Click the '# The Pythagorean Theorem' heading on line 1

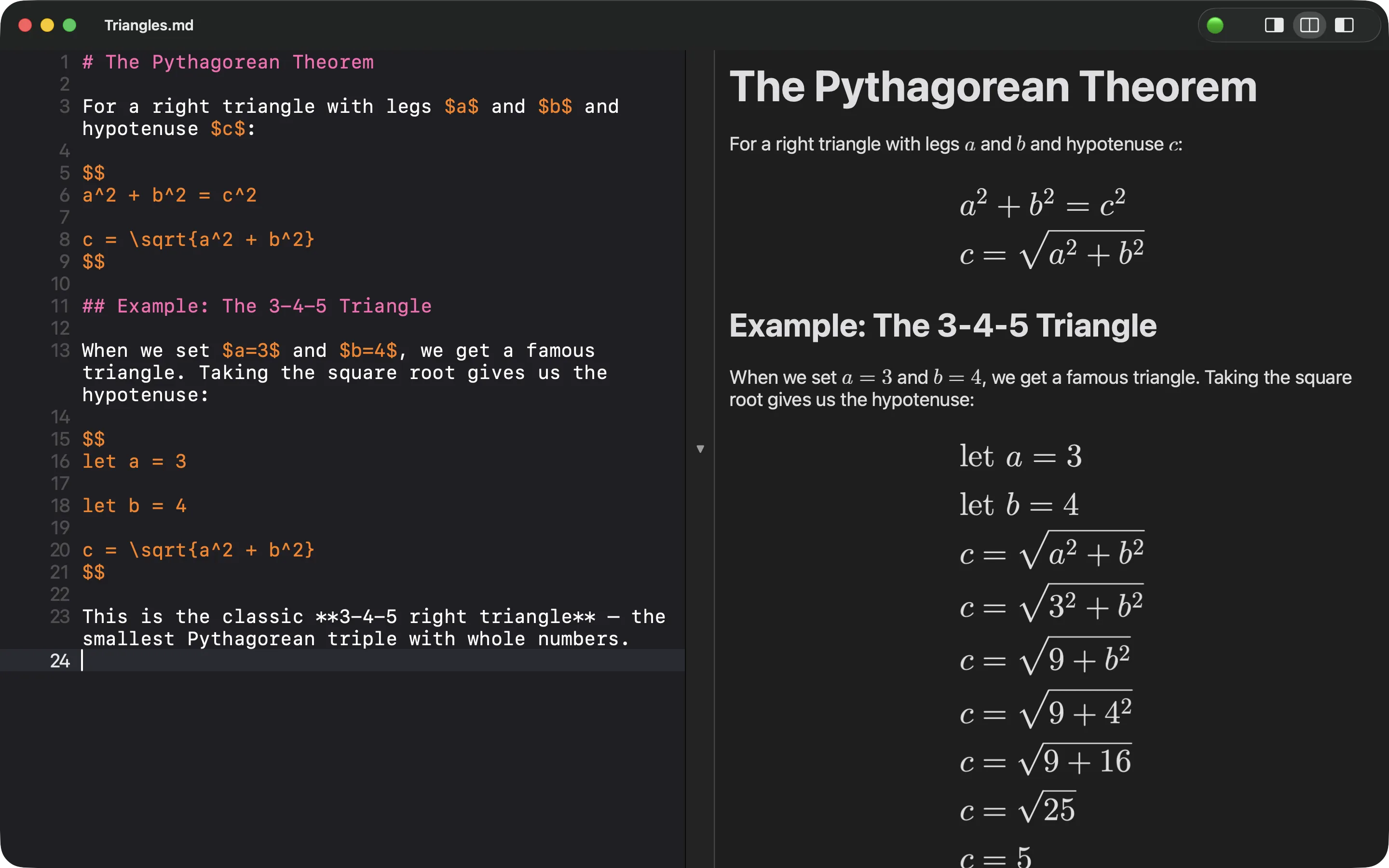(228, 62)
